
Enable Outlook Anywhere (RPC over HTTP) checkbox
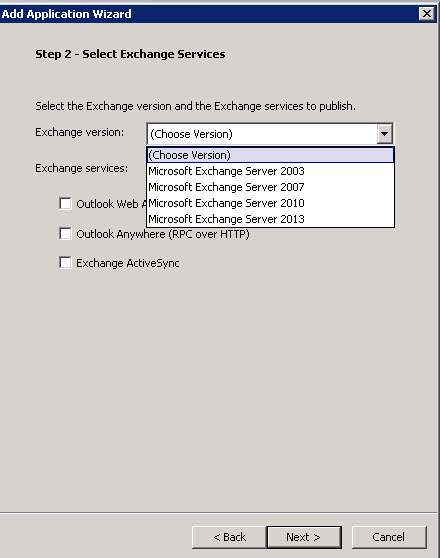tap(65, 234)
